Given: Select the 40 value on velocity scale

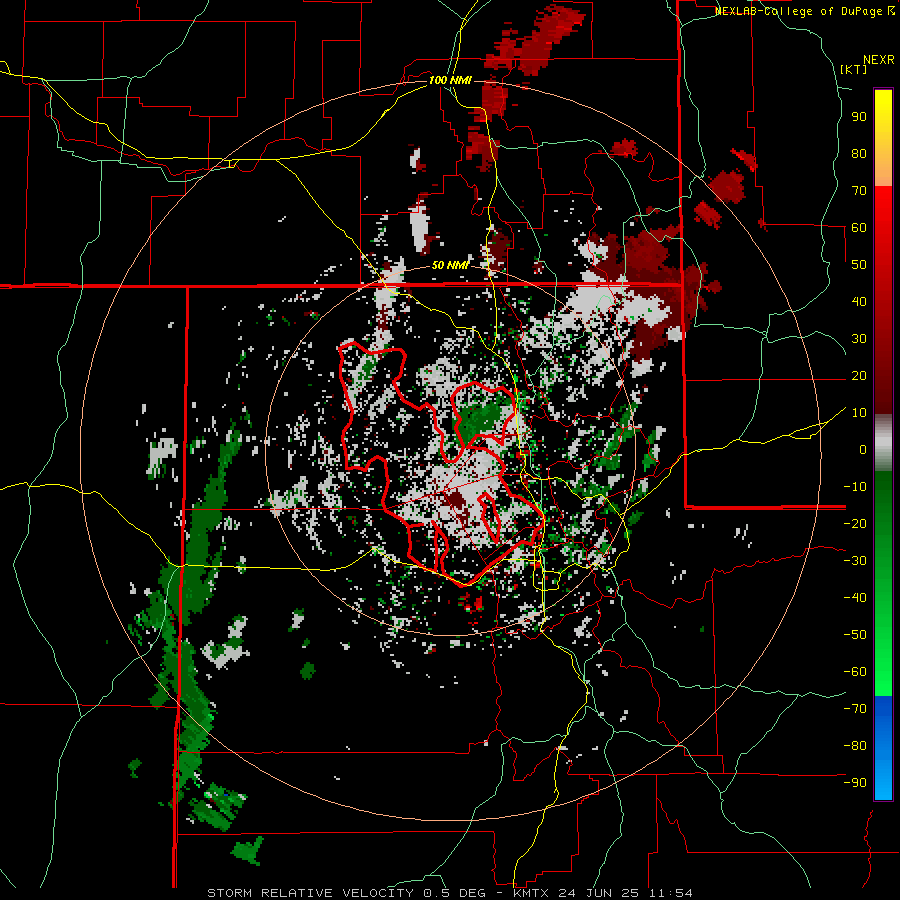Looking at the screenshot, I should pos(859,302).
